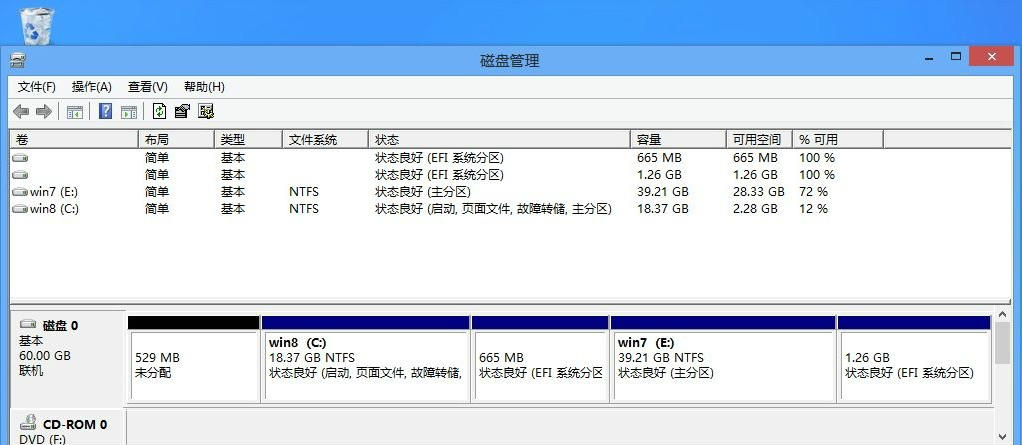Sort by the 类型 column header
The image size is (1022, 445).
click(248, 139)
